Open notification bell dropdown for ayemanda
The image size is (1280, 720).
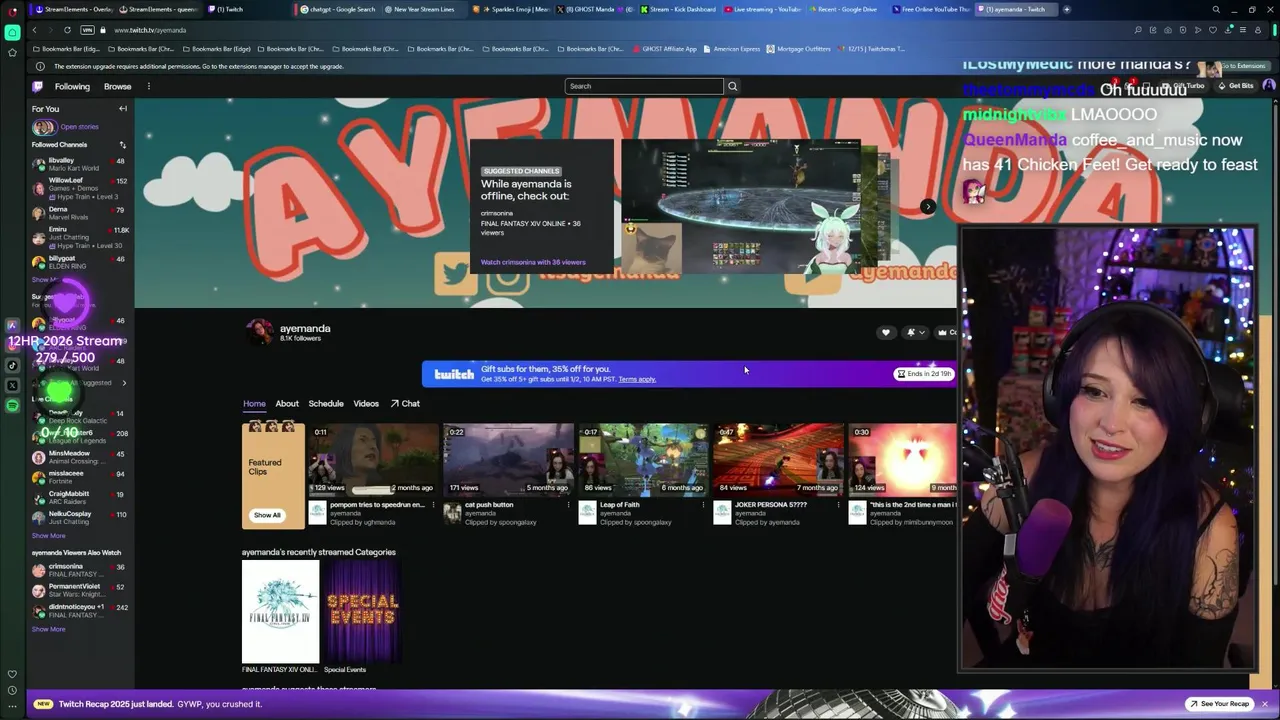pos(914,332)
